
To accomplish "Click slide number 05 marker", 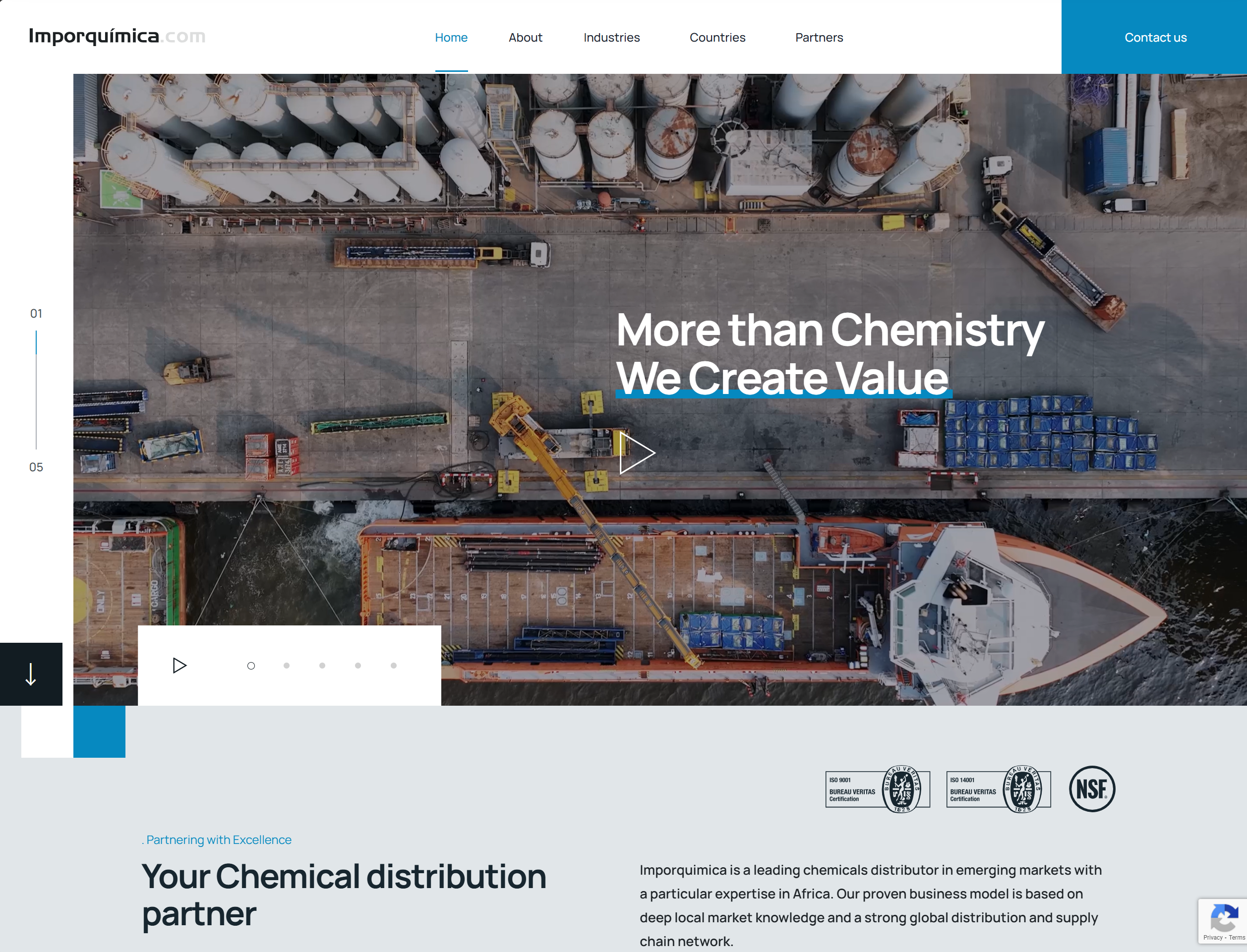I will pyautogui.click(x=36, y=467).
